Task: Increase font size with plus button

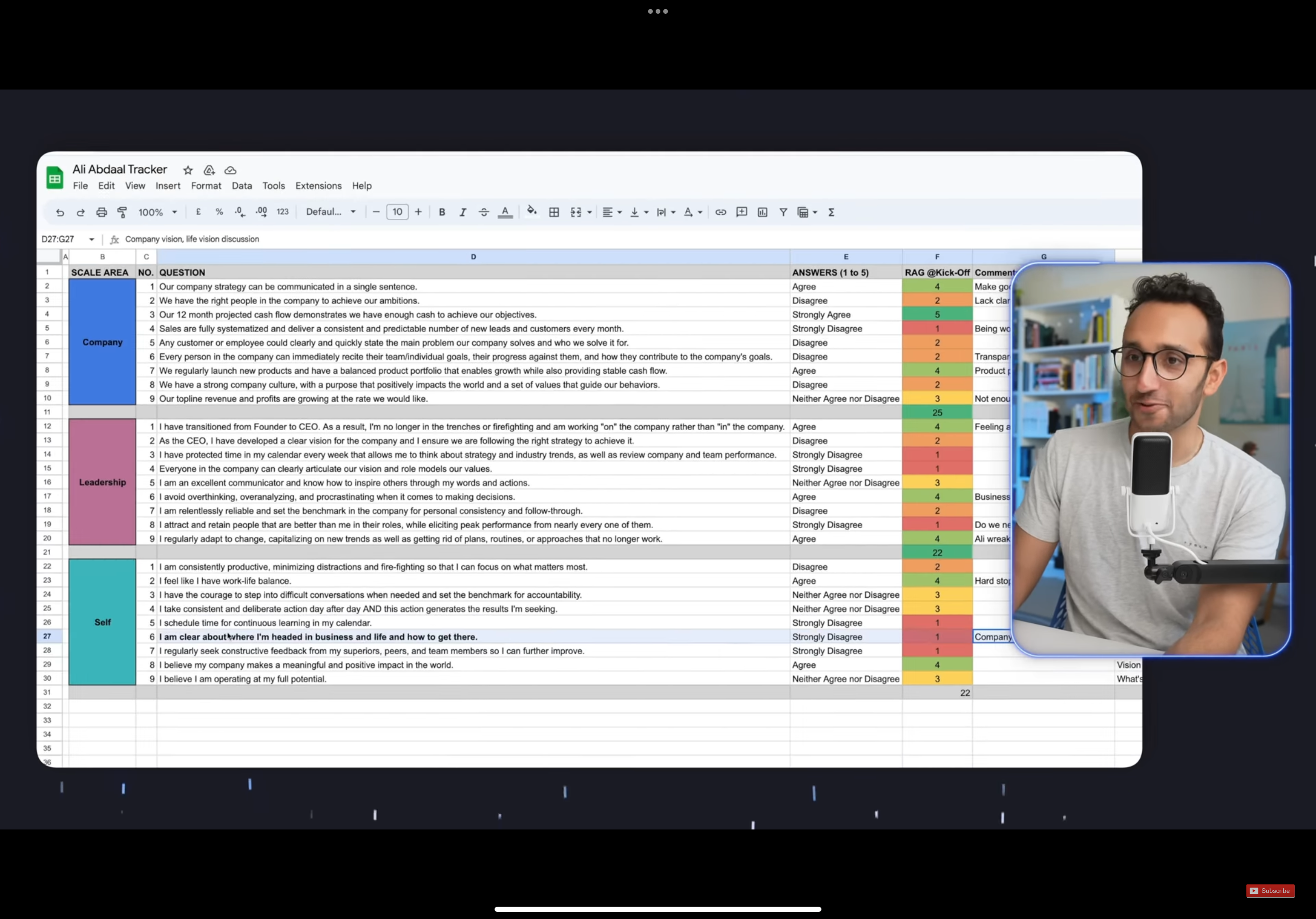Action: tap(418, 212)
